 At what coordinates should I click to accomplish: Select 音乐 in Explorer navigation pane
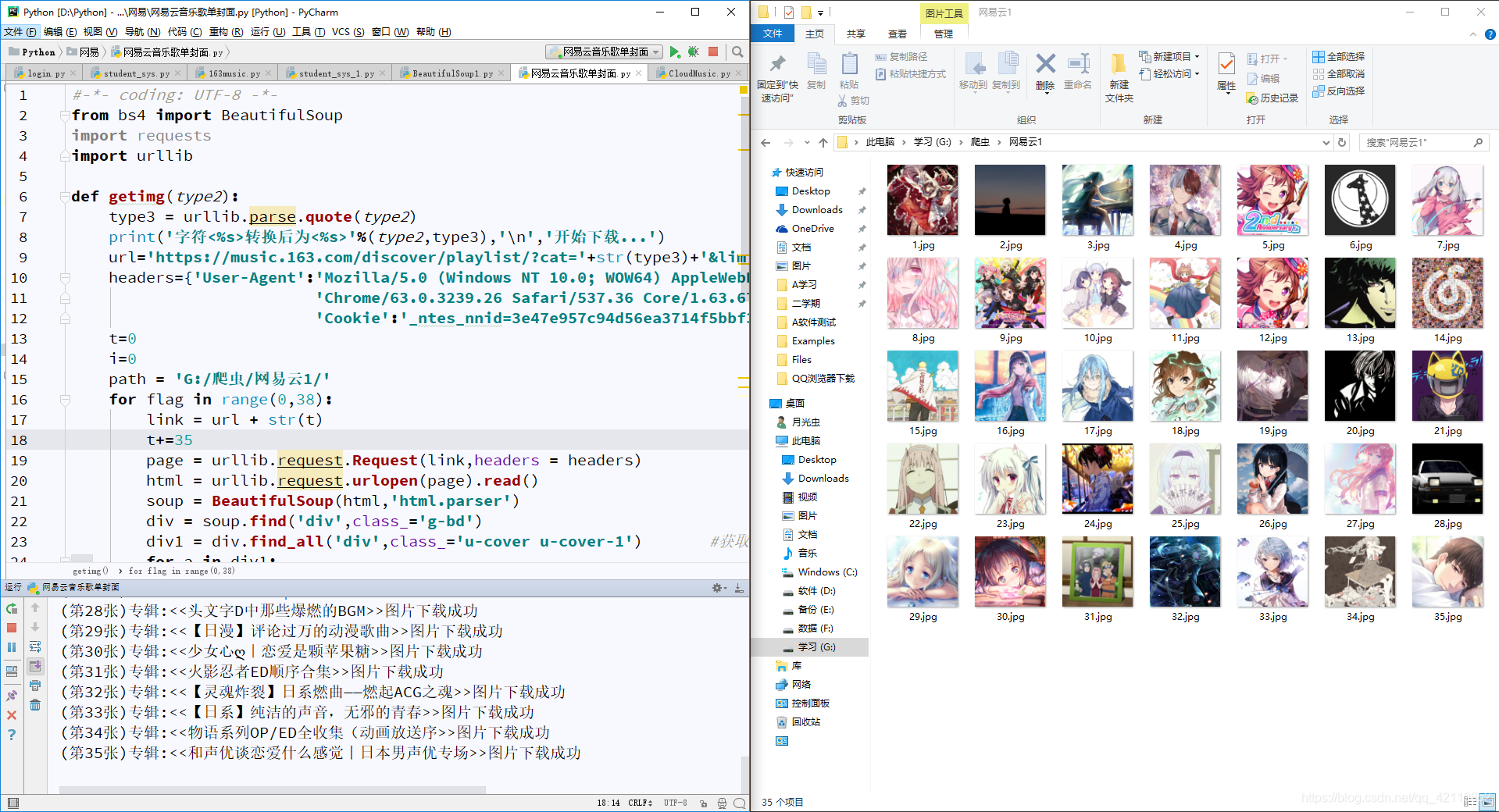click(x=807, y=553)
